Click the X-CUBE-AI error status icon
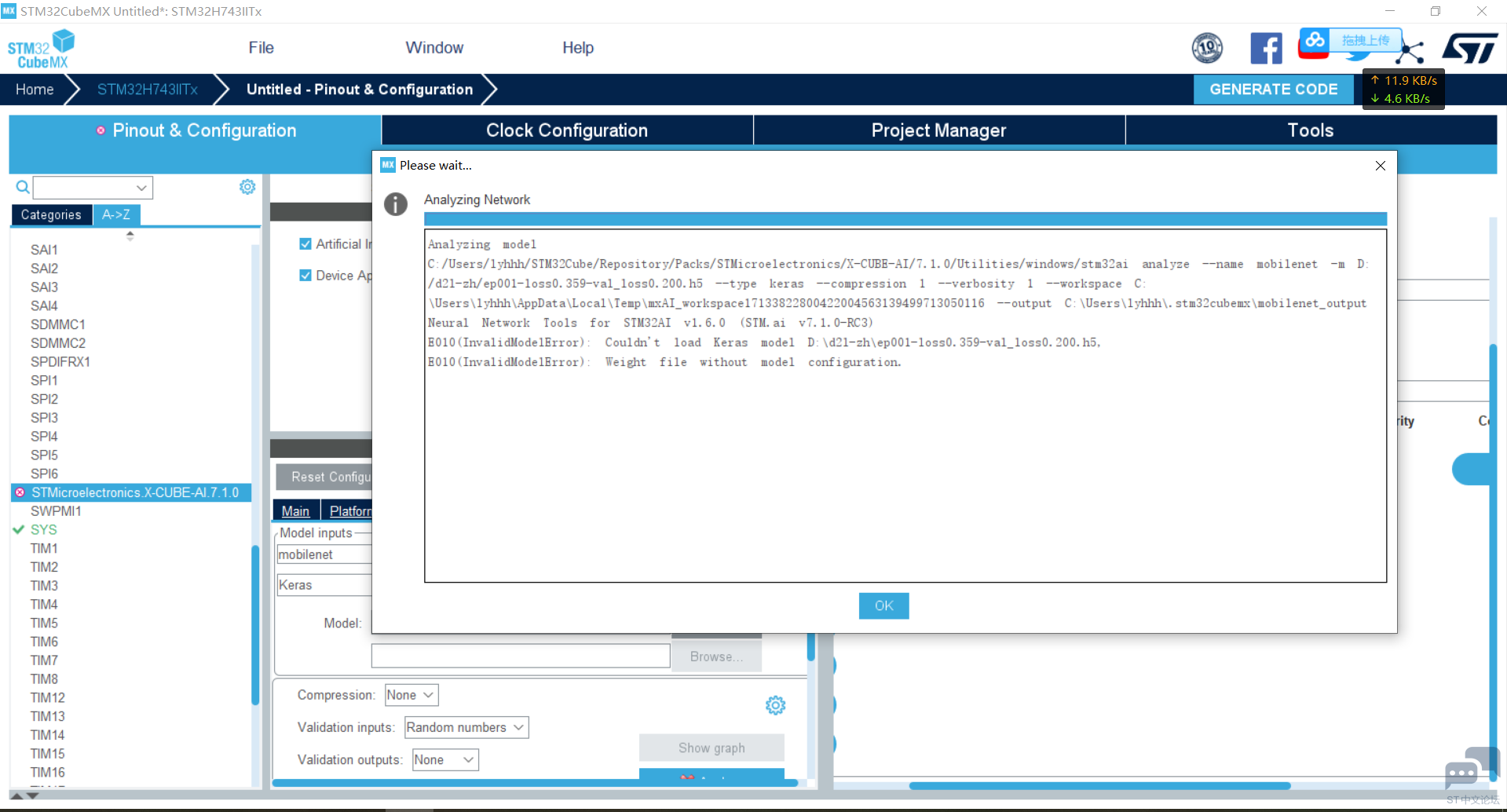 pos(20,492)
